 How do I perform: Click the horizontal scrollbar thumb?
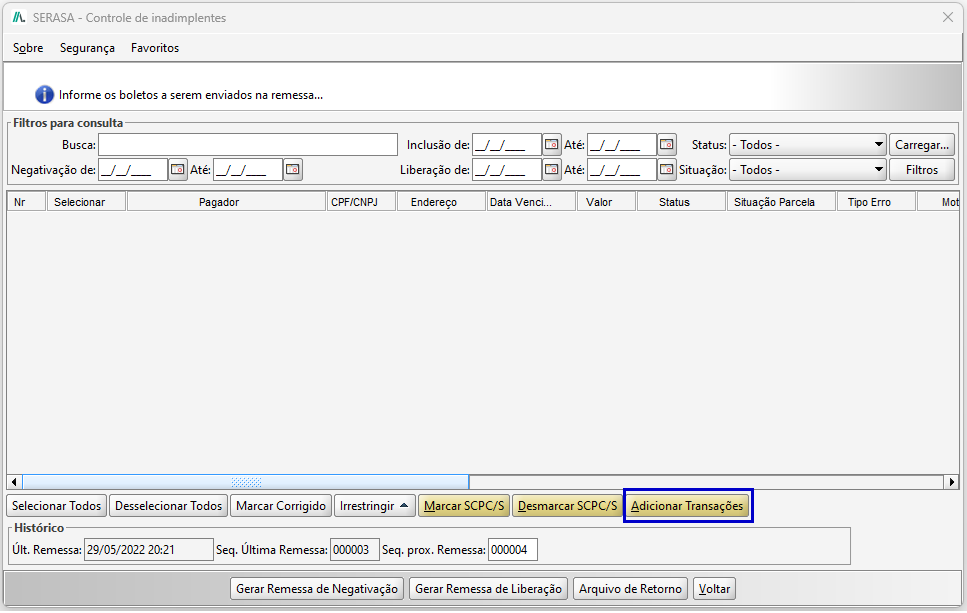[x=245, y=482]
